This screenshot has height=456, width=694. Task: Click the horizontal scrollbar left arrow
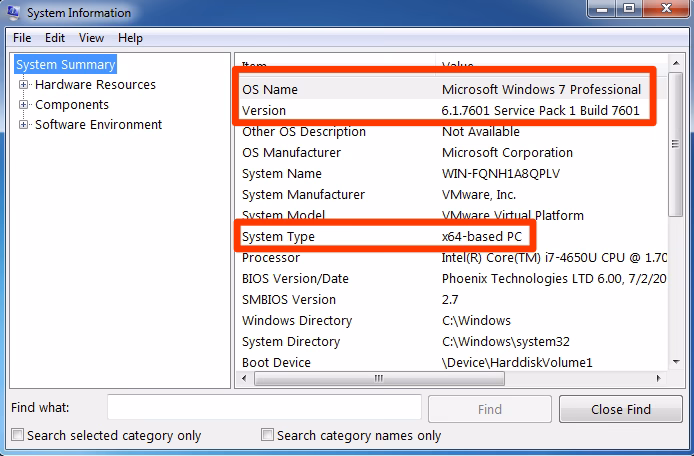coord(243,379)
